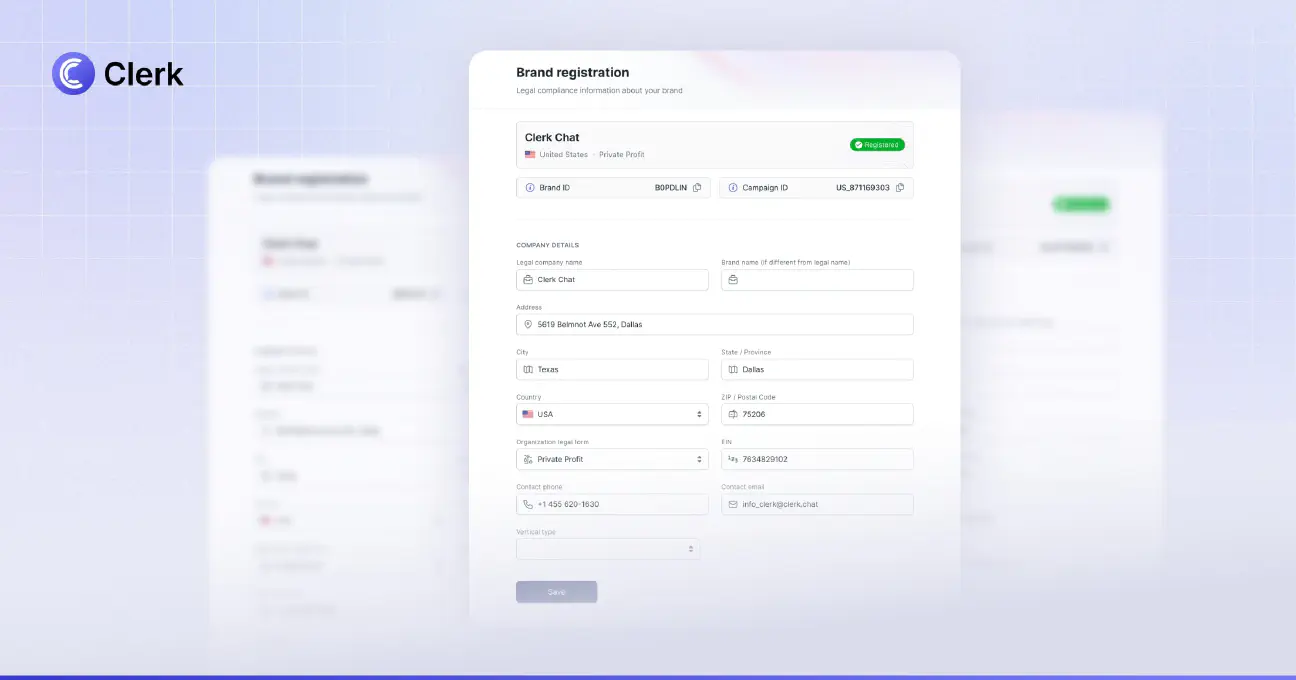Viewport: 1296px width, 680px height.
Task: Click the State field showing Dallas
Action: pyautogui.click(x=817, y=370)
